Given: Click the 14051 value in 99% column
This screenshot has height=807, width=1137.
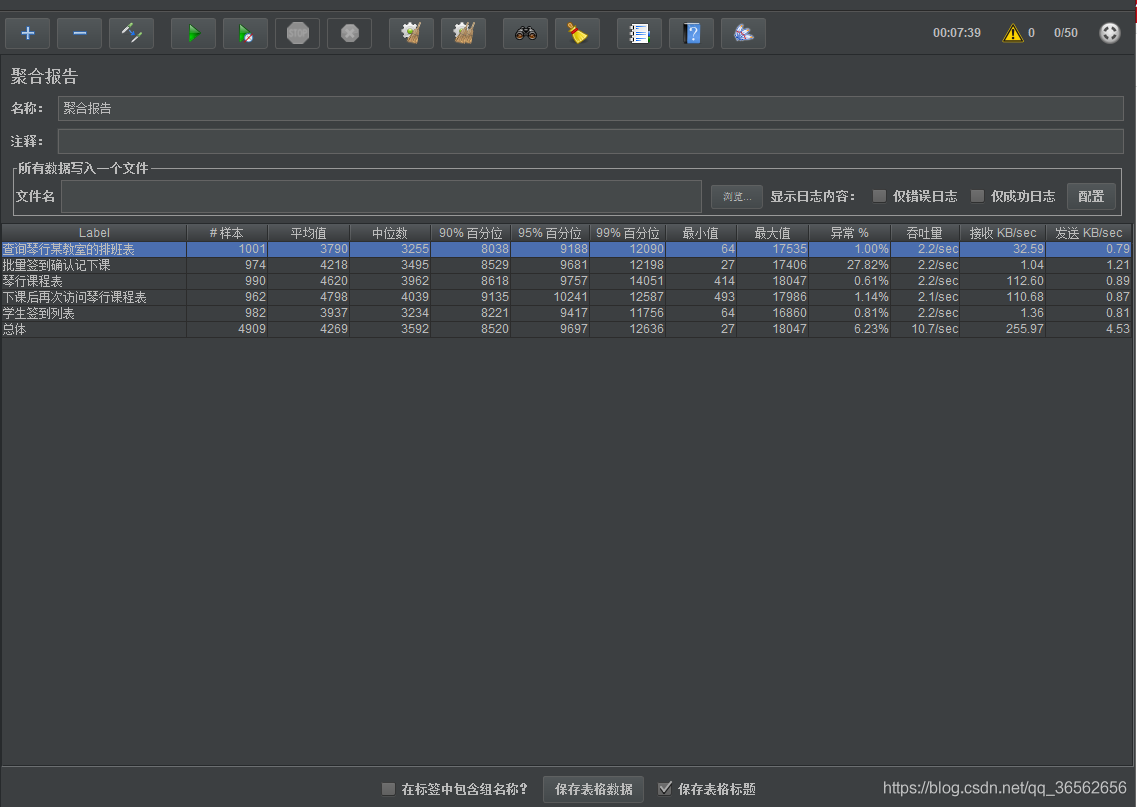Looking at the screenshot, I should click(x=628, y=281).
